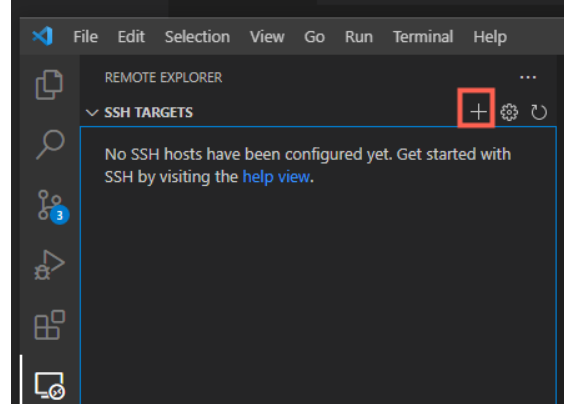The width and height of the screenshot is (564, 404).
Task: Add new SSH target with plus icon
Action: tap(478, 112)
